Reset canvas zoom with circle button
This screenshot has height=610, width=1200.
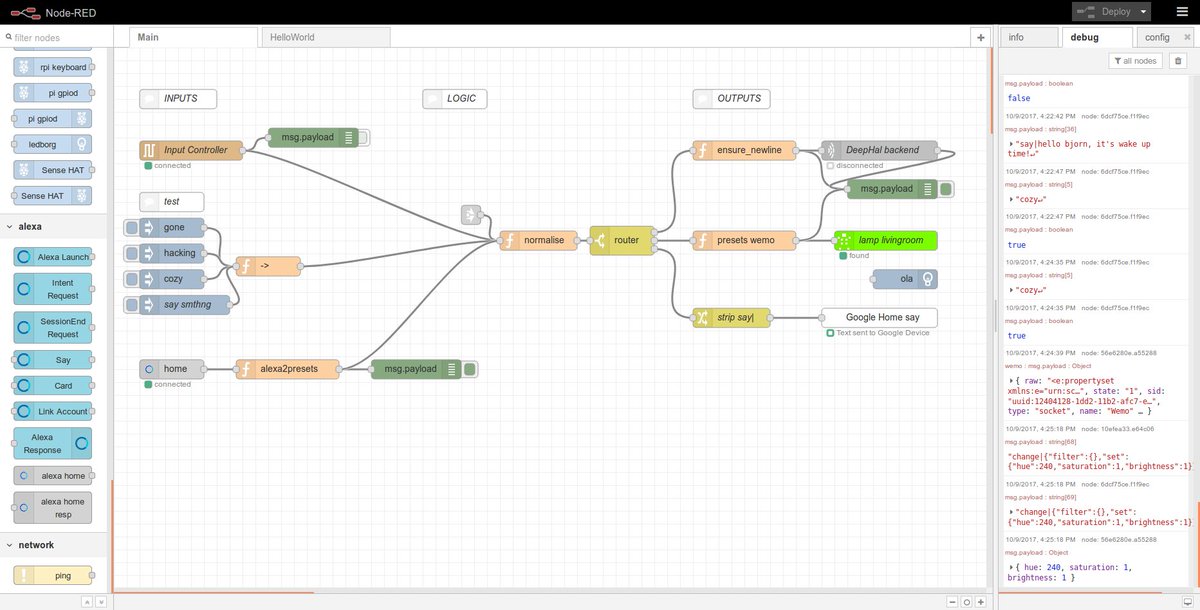click(x=966, y=602)
